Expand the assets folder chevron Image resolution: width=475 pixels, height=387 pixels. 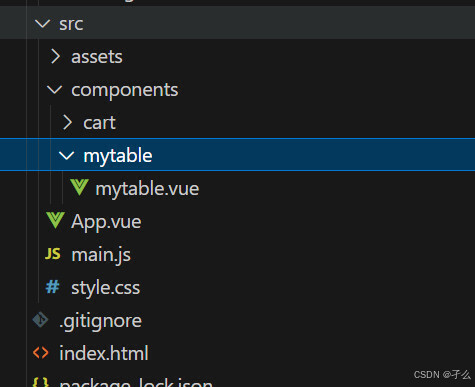pos(55,56)
